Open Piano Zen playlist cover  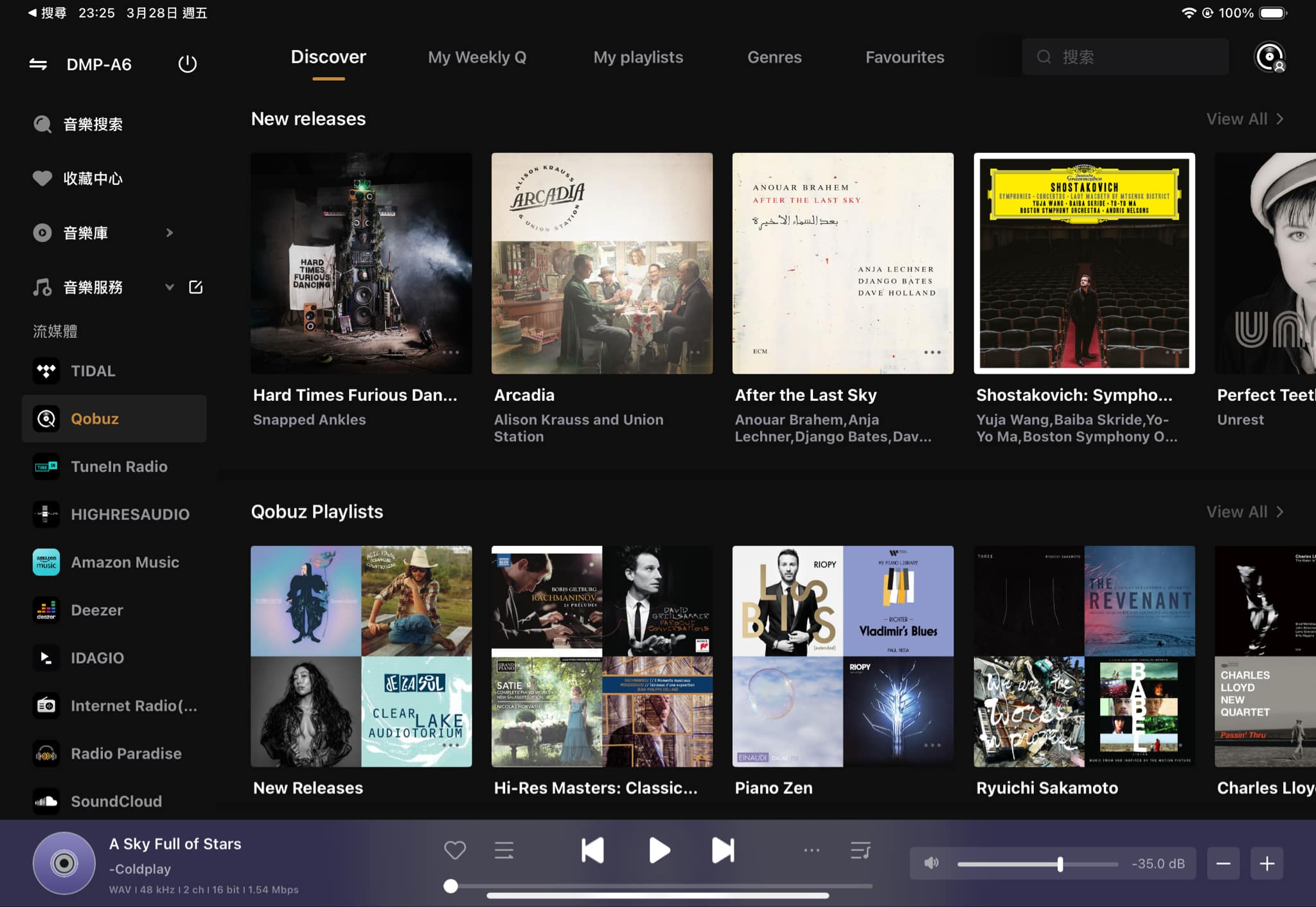point(843,656)
